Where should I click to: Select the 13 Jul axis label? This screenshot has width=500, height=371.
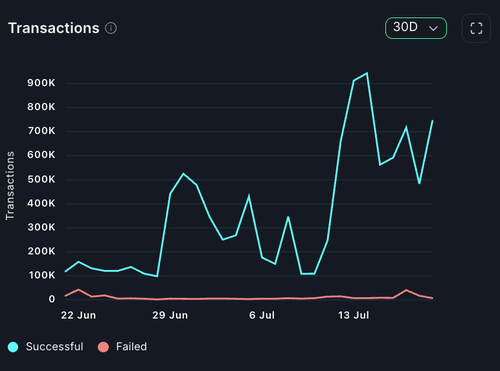[354, 315]
